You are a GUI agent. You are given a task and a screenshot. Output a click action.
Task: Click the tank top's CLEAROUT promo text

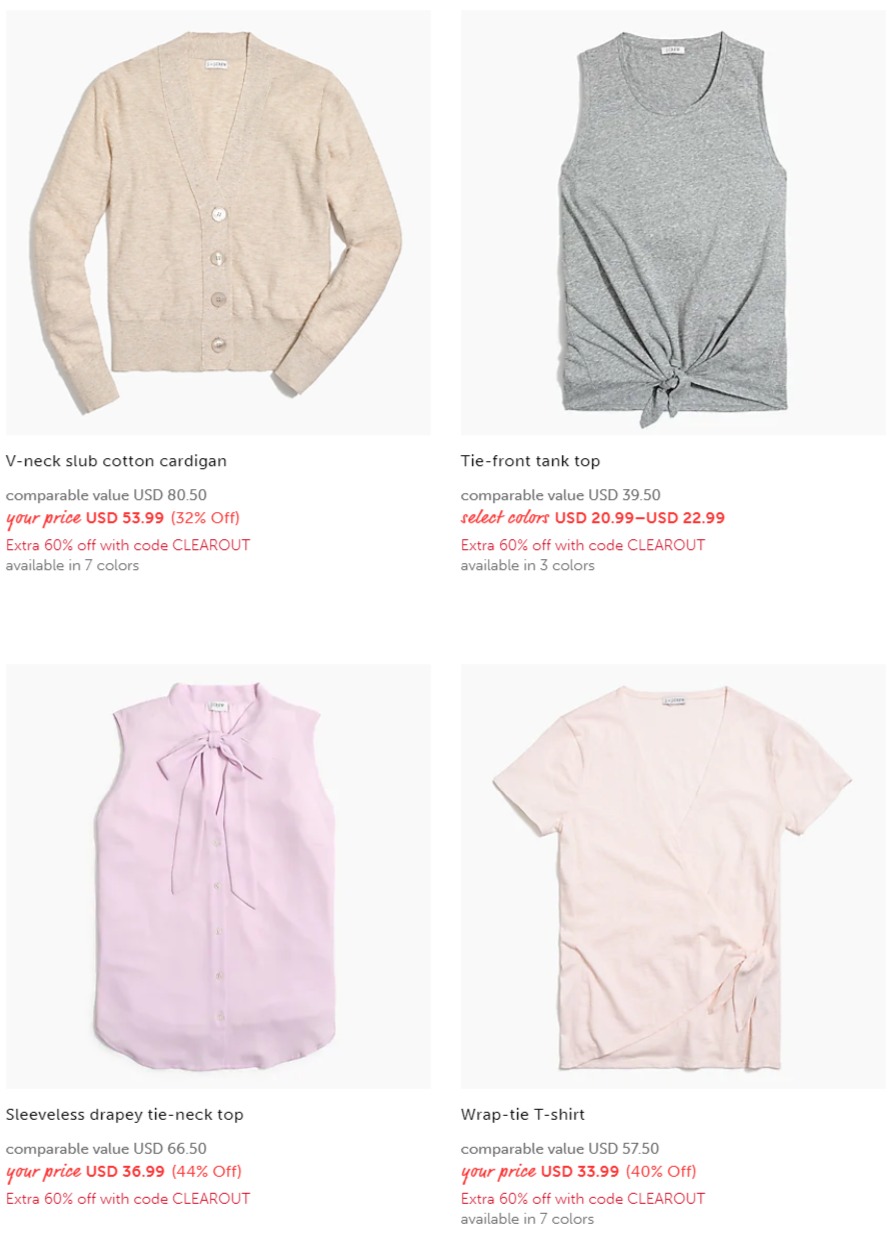click(x=583, y=545)
